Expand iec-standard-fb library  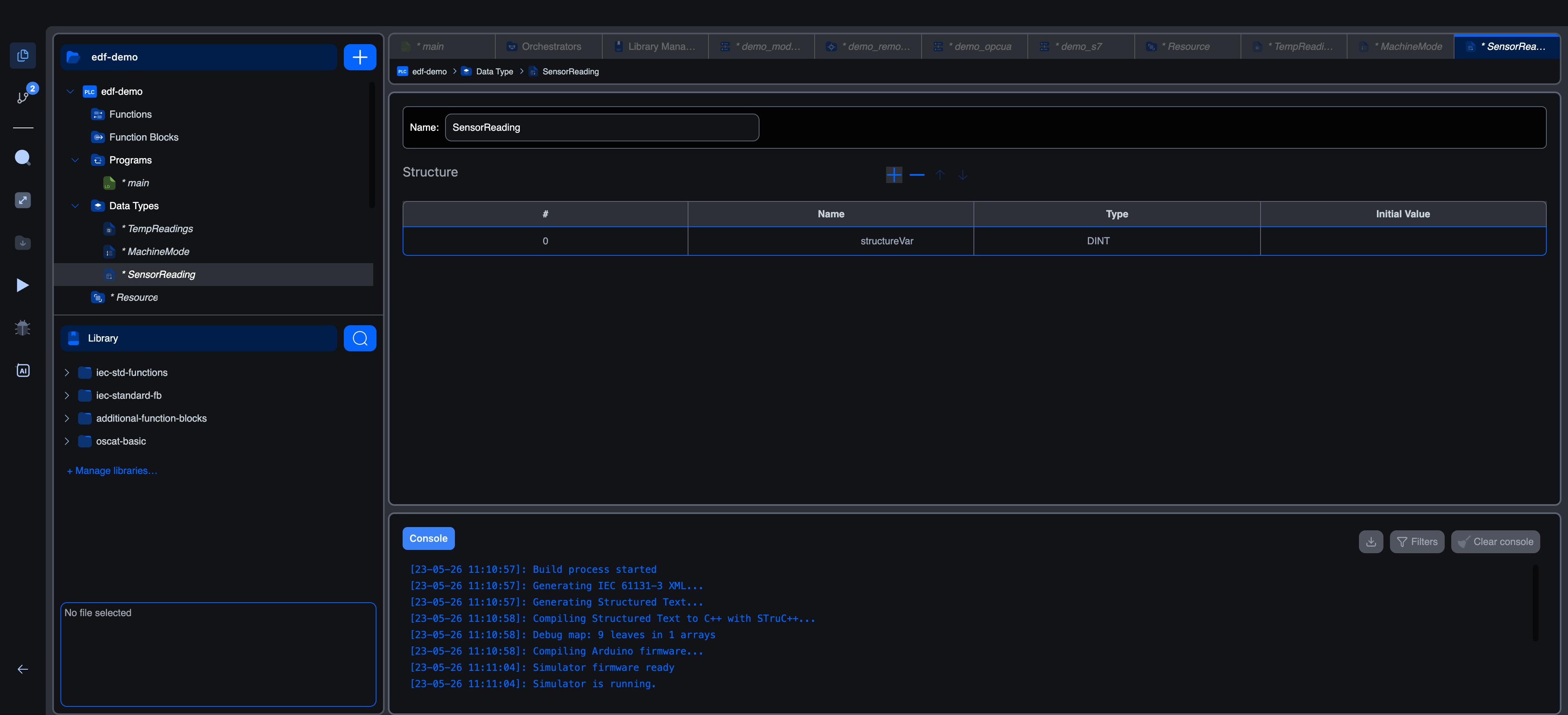[x=67, y=395]
